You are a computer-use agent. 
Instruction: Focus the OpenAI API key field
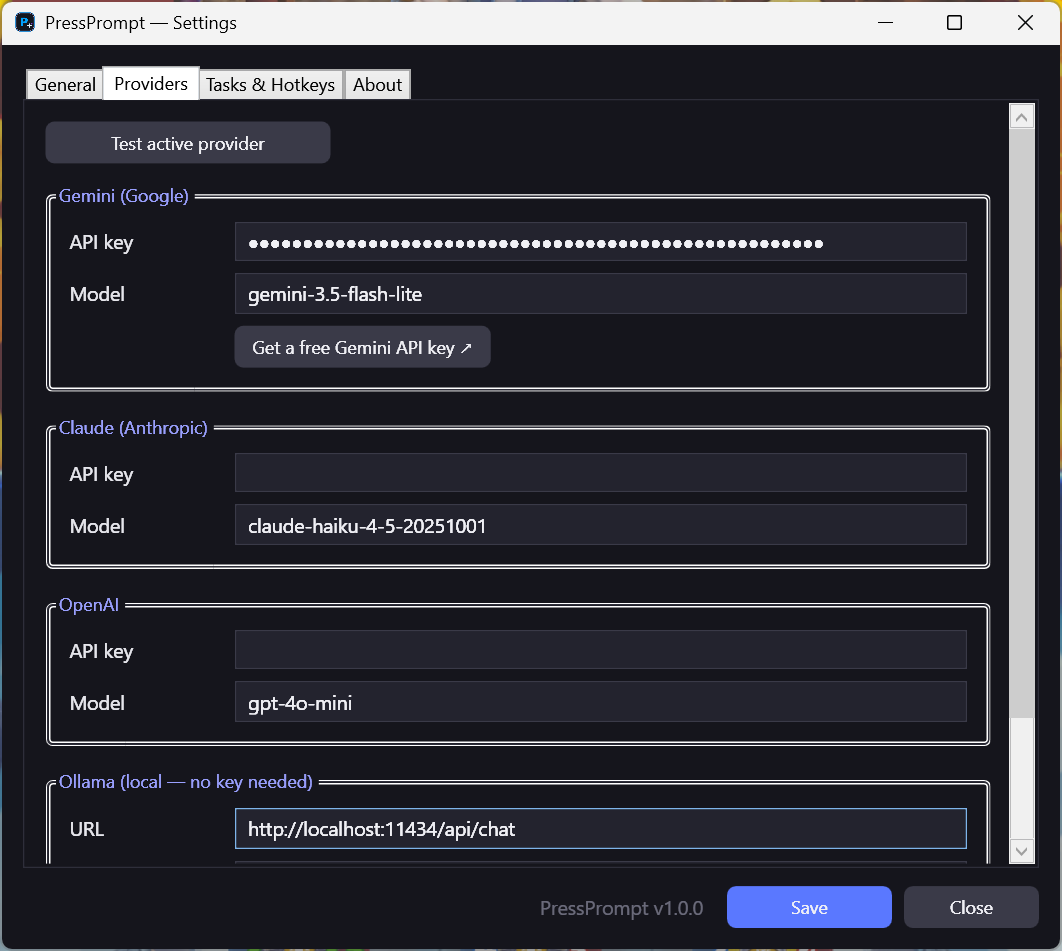(600, 650)
